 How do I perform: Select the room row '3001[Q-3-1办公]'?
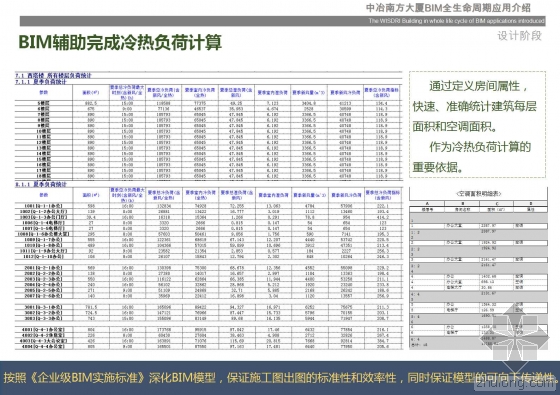(x=44, y=307)
